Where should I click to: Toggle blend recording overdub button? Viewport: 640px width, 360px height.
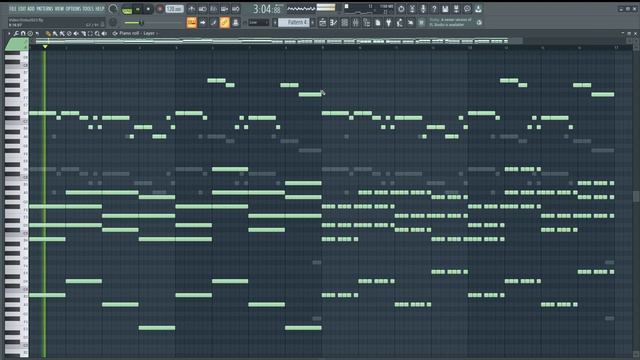pyautogui.click(x=224, y=9)
